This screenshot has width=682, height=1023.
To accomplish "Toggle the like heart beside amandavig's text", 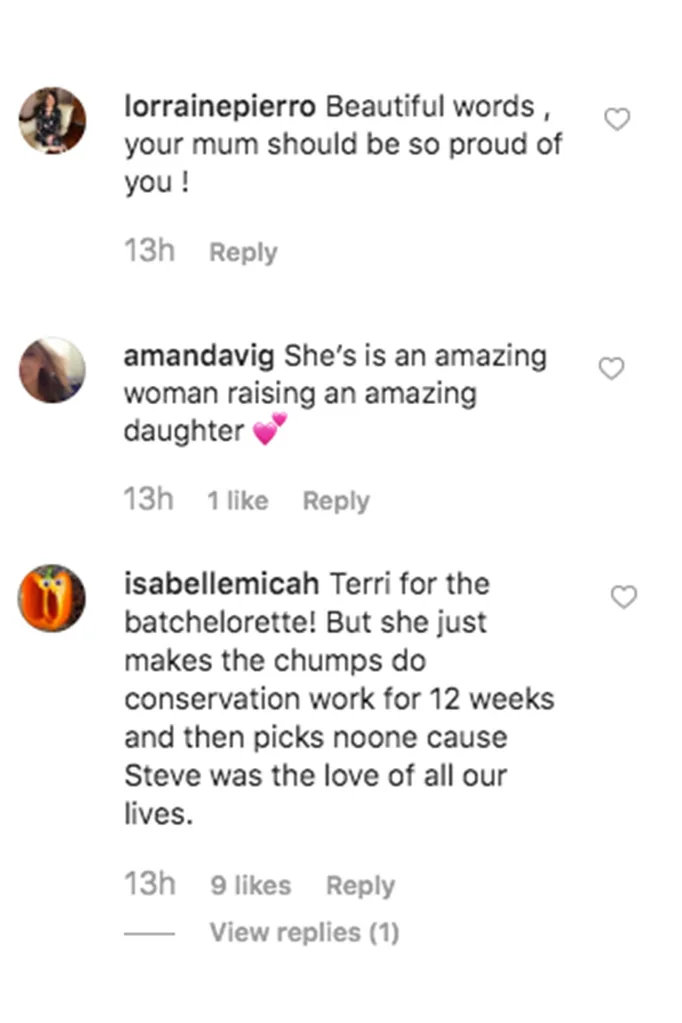I will 611,368.
